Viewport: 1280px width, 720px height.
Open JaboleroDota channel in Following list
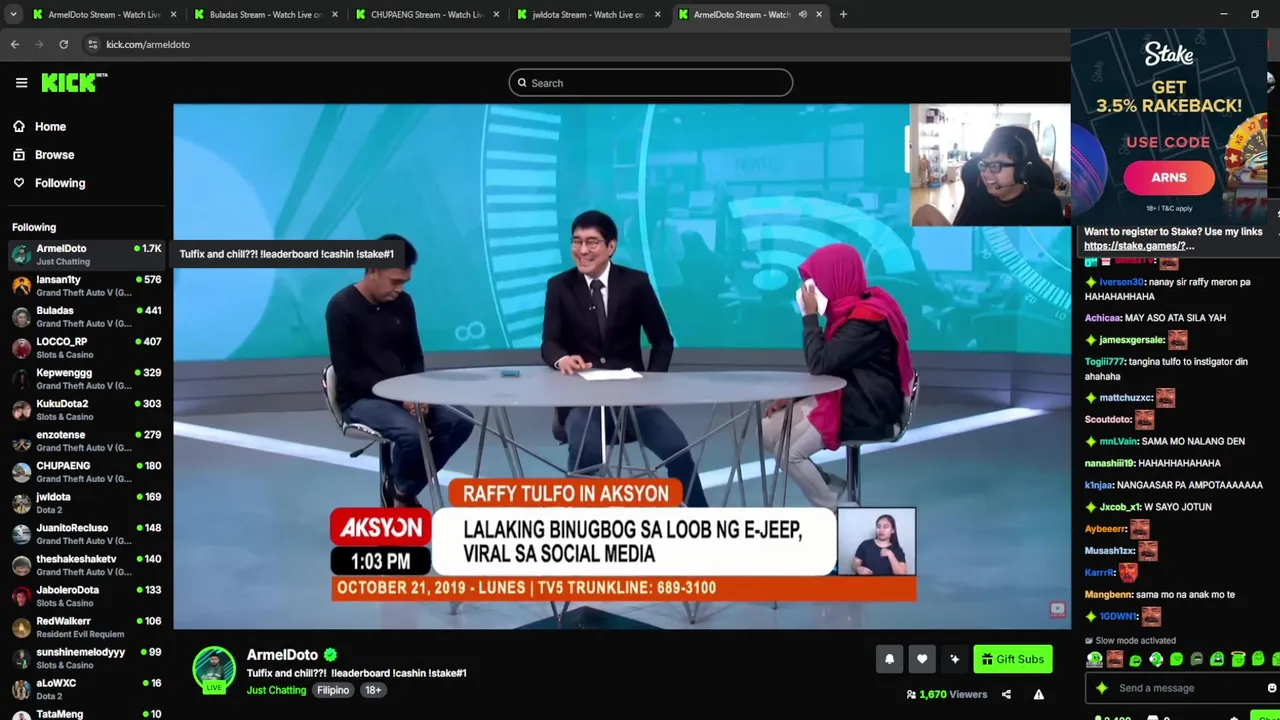pyautogui.click(x=87, y=596)
